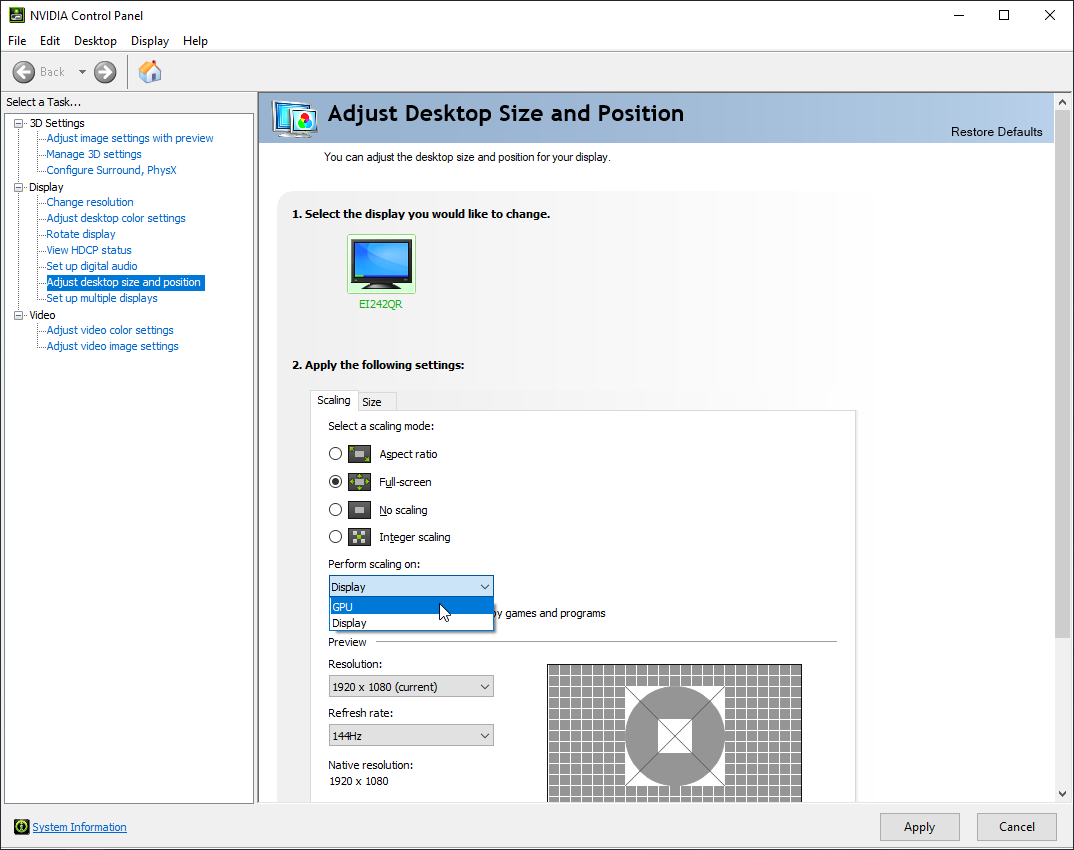1074x850 pixels.
Task: Open Adjust video color settings
Action: 110,330
